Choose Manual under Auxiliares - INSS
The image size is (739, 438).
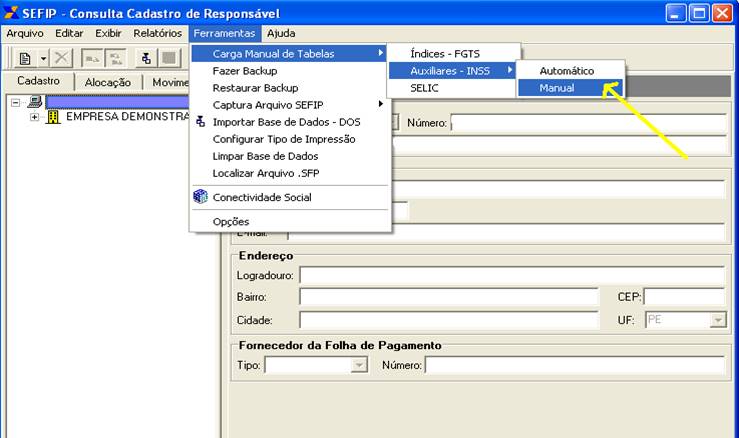click(x=557, y=88)
